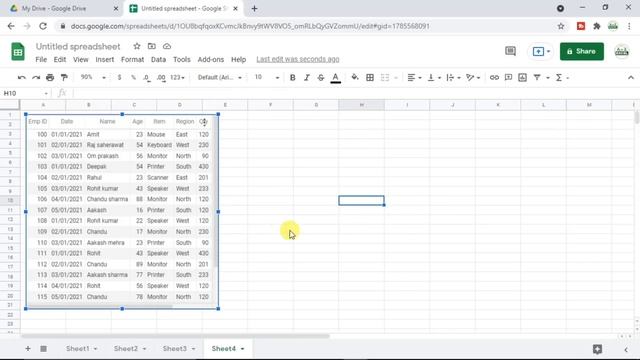Click the Insert link icon
Screen dimensions: 640x360
(494, 78)
